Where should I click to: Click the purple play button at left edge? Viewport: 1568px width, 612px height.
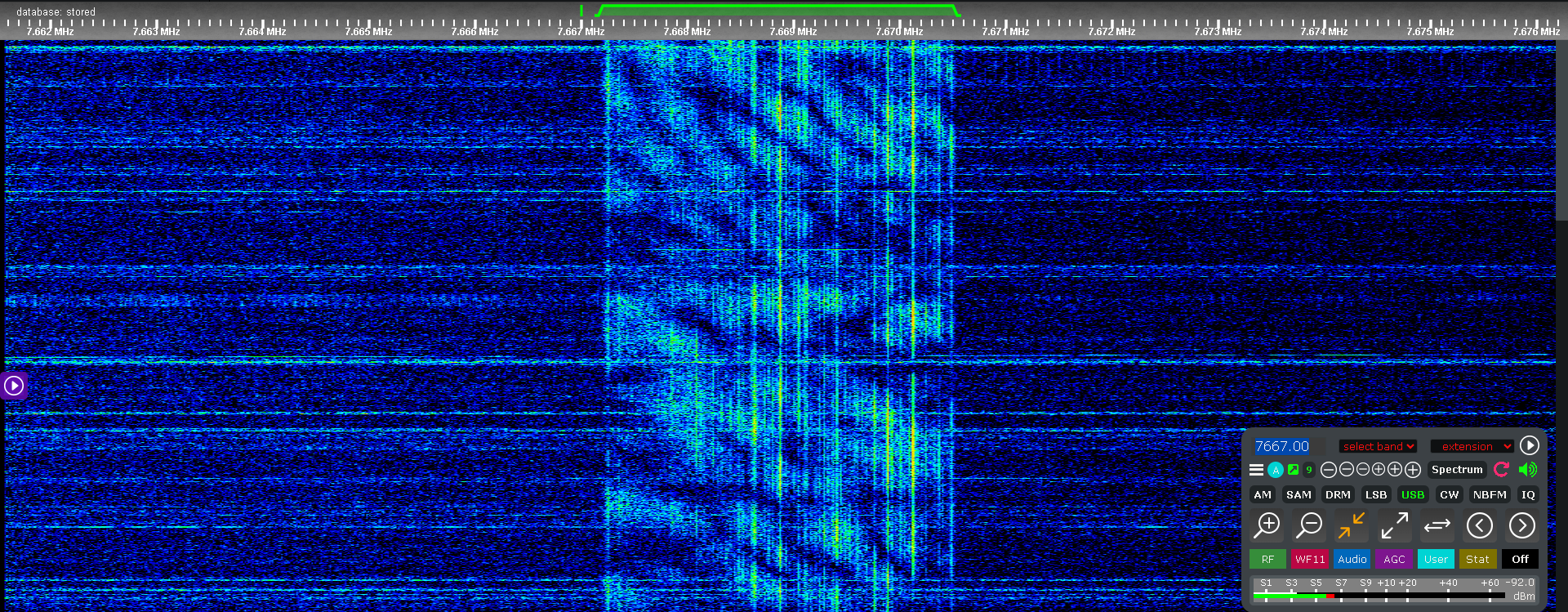point(14,386)
